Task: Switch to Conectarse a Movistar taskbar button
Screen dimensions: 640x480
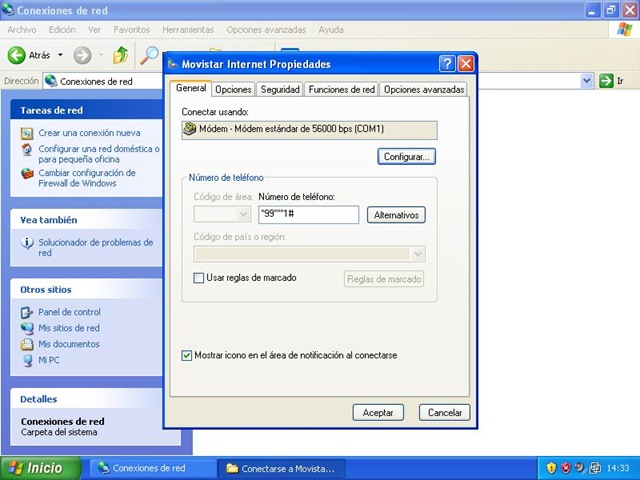Action: coord(282,468)
